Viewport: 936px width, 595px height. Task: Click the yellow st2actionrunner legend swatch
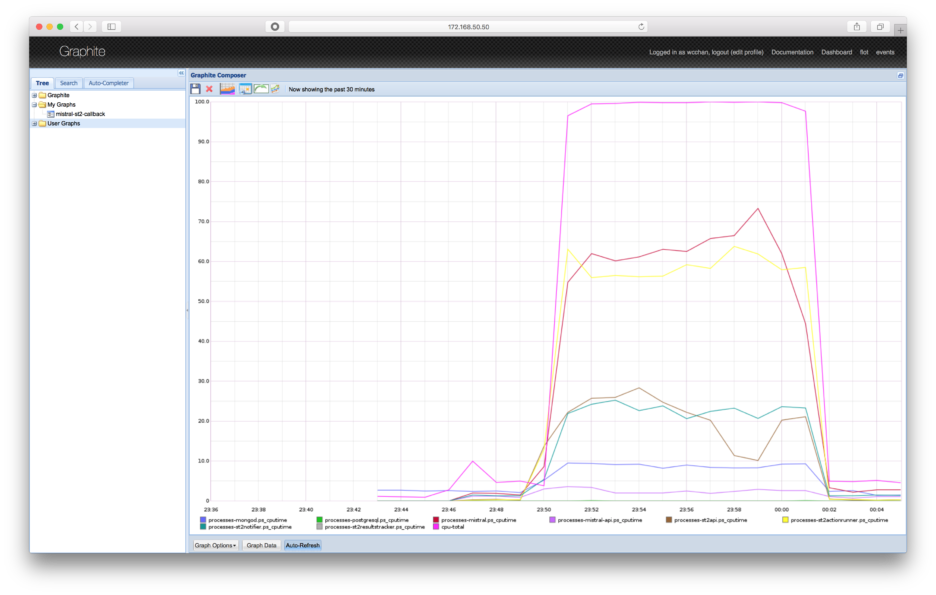coord(786,520)
